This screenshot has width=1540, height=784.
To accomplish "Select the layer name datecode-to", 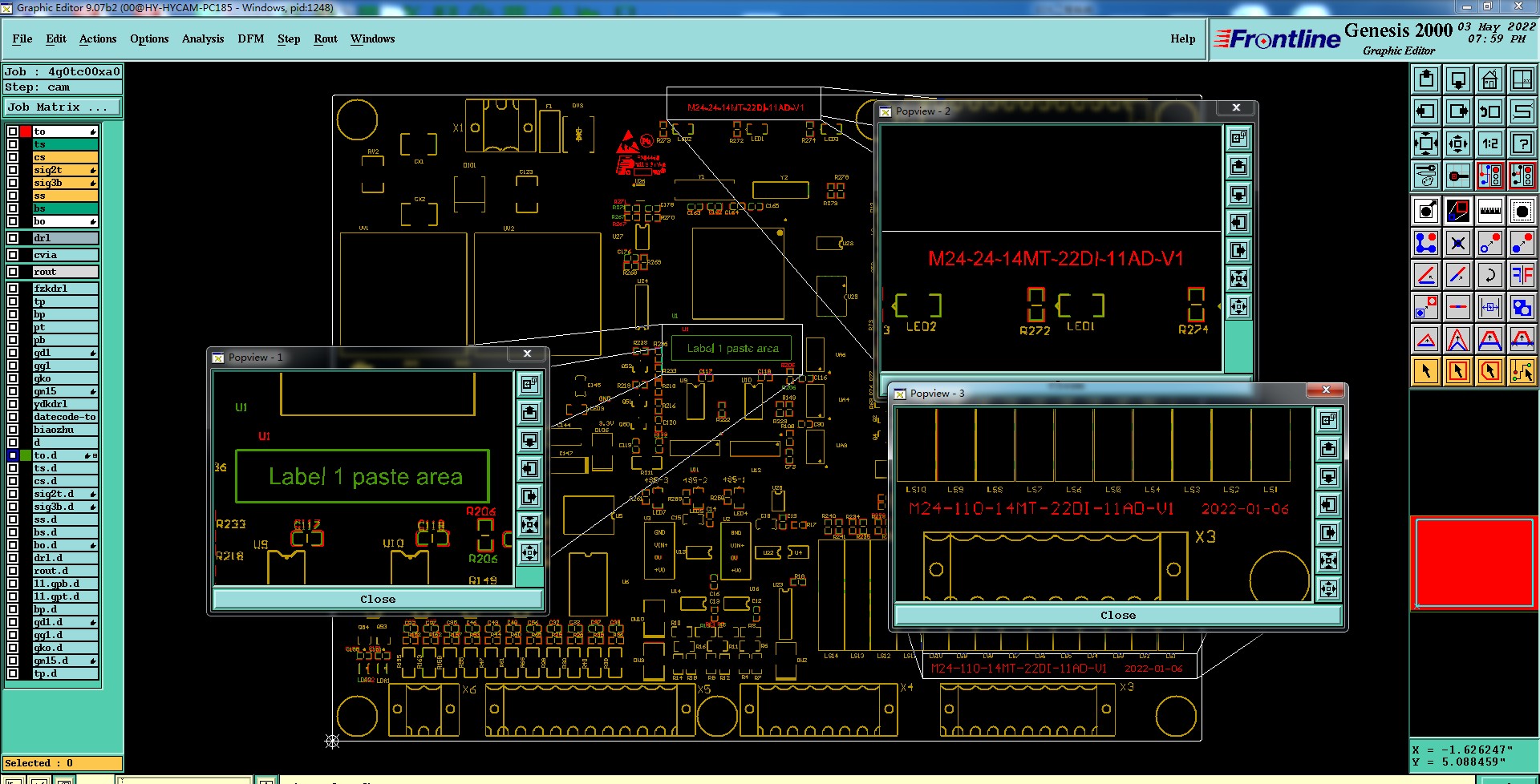I will [65, 417].
